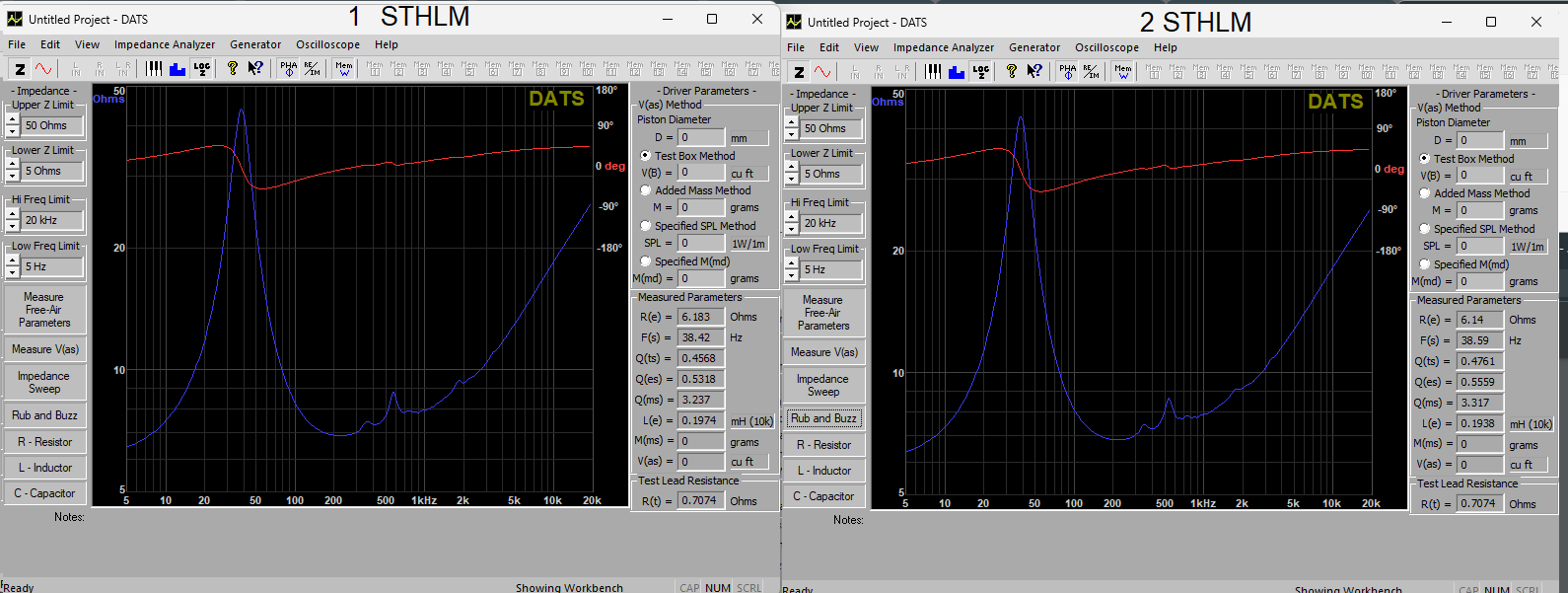The height and width of the screenshot is (593, 1568).
Task: Click the piano keys icon in window 1 STHLM
Action: [x=154, y=68]
